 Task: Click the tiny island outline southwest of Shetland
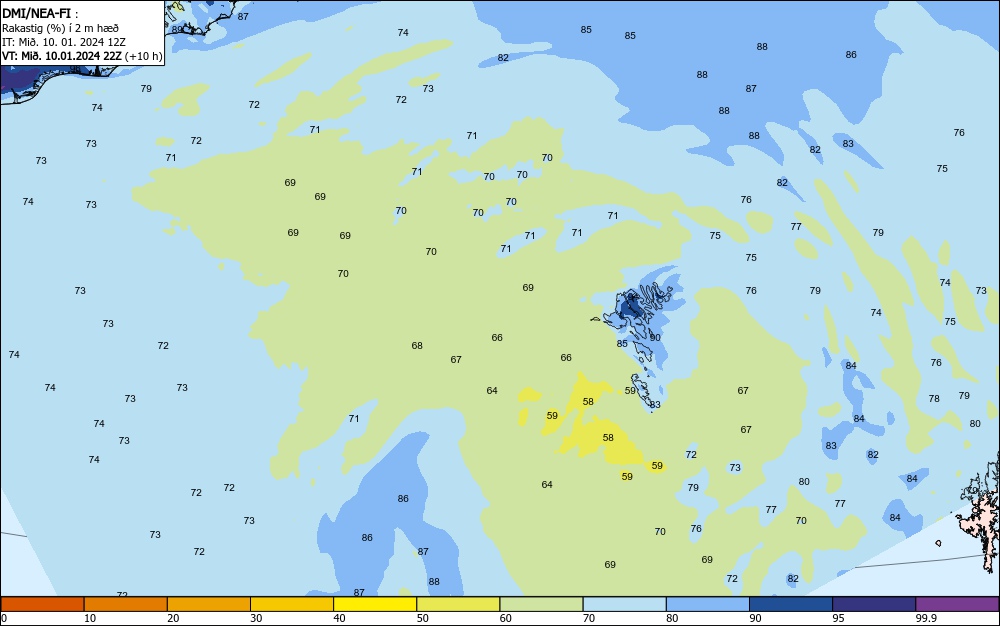(938, 543)
